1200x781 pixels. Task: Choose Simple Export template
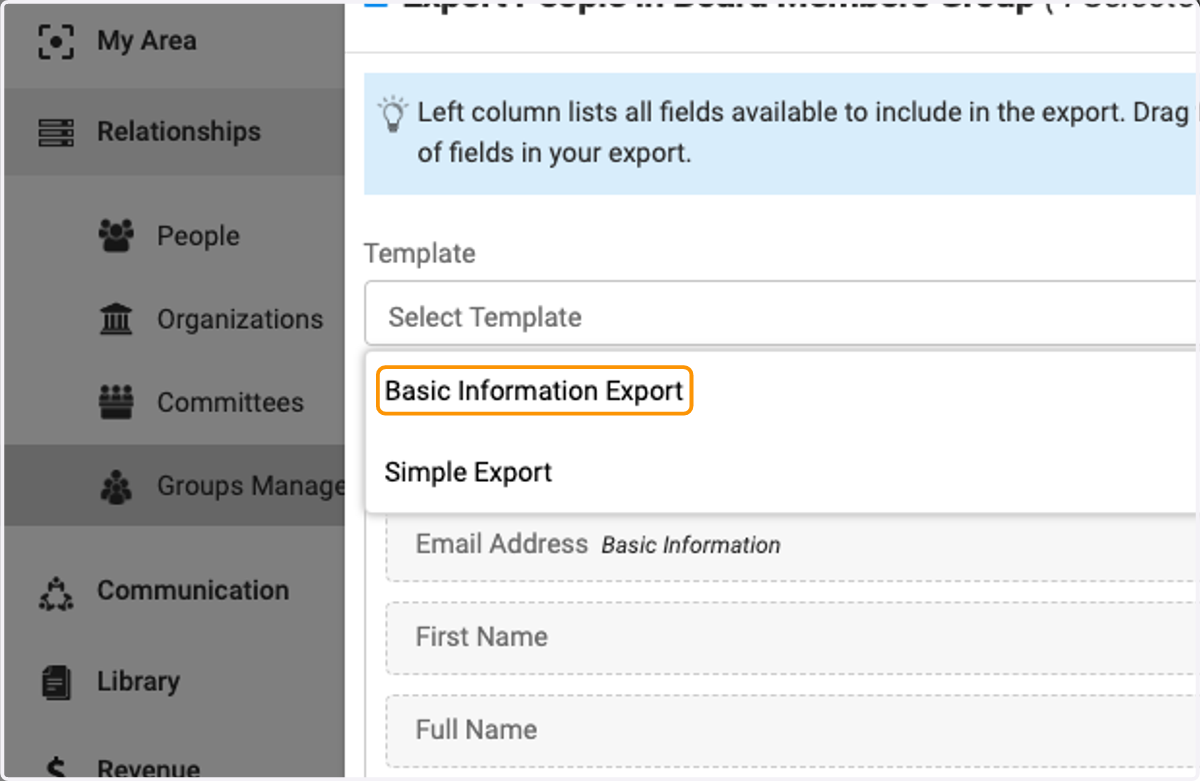coord(468,472)
